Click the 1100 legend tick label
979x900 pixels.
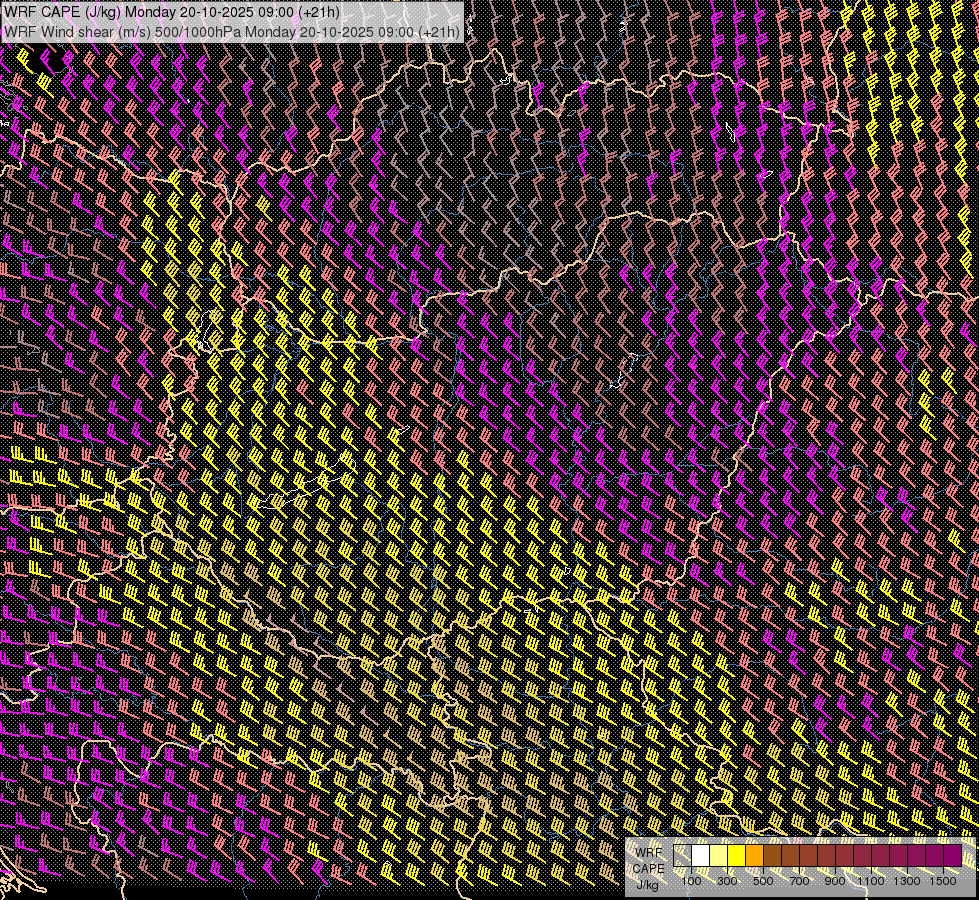(x=871, y=881)
